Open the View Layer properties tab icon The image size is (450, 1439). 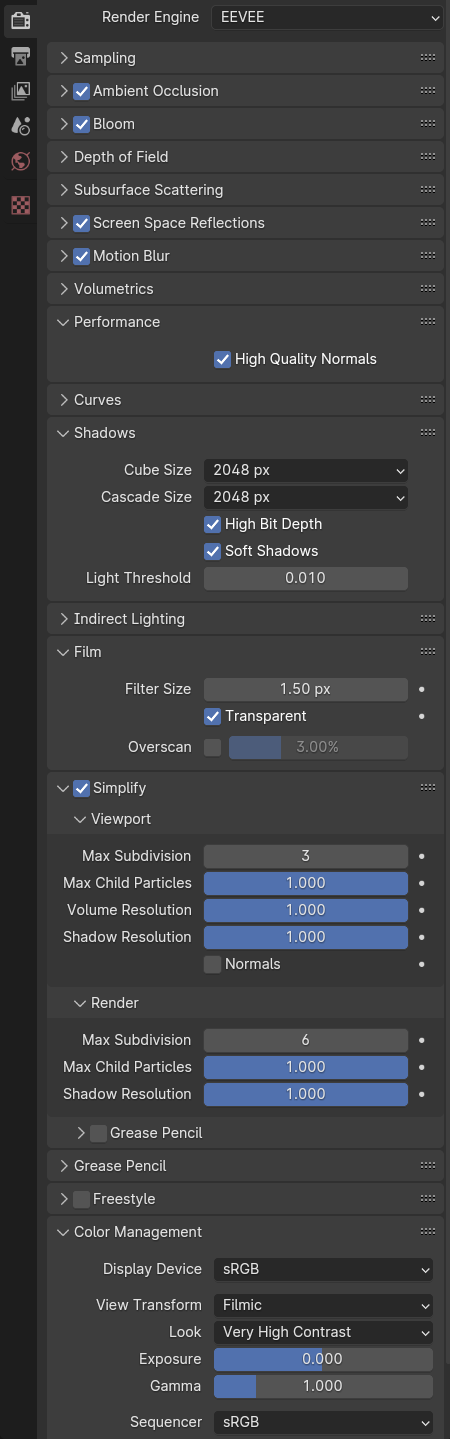coord(21,90)
